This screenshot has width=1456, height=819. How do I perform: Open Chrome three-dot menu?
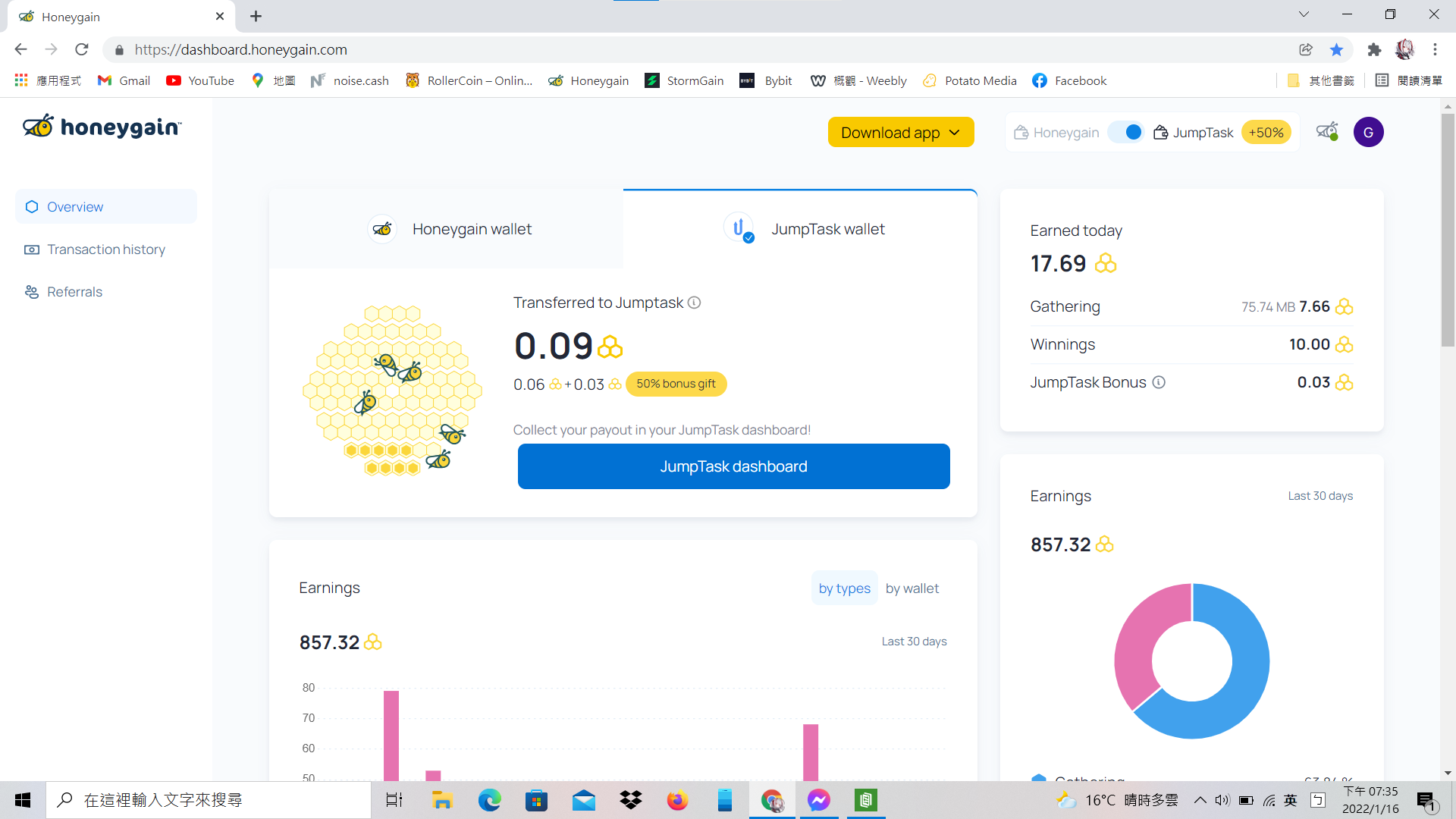pyautogui.click(x=1435, y=49)
